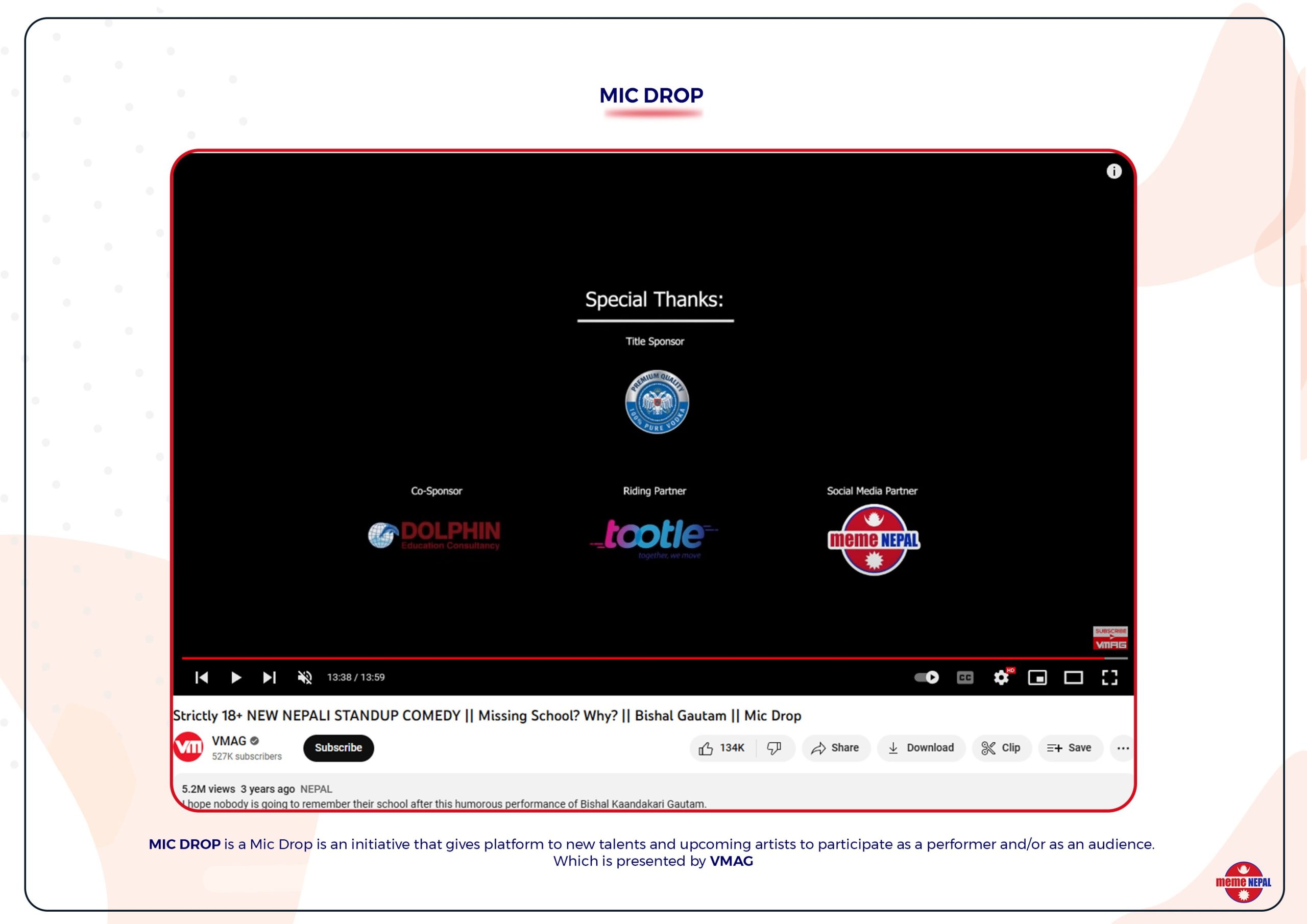
Task: Turn on closed captions
Action: click(965, 677)
